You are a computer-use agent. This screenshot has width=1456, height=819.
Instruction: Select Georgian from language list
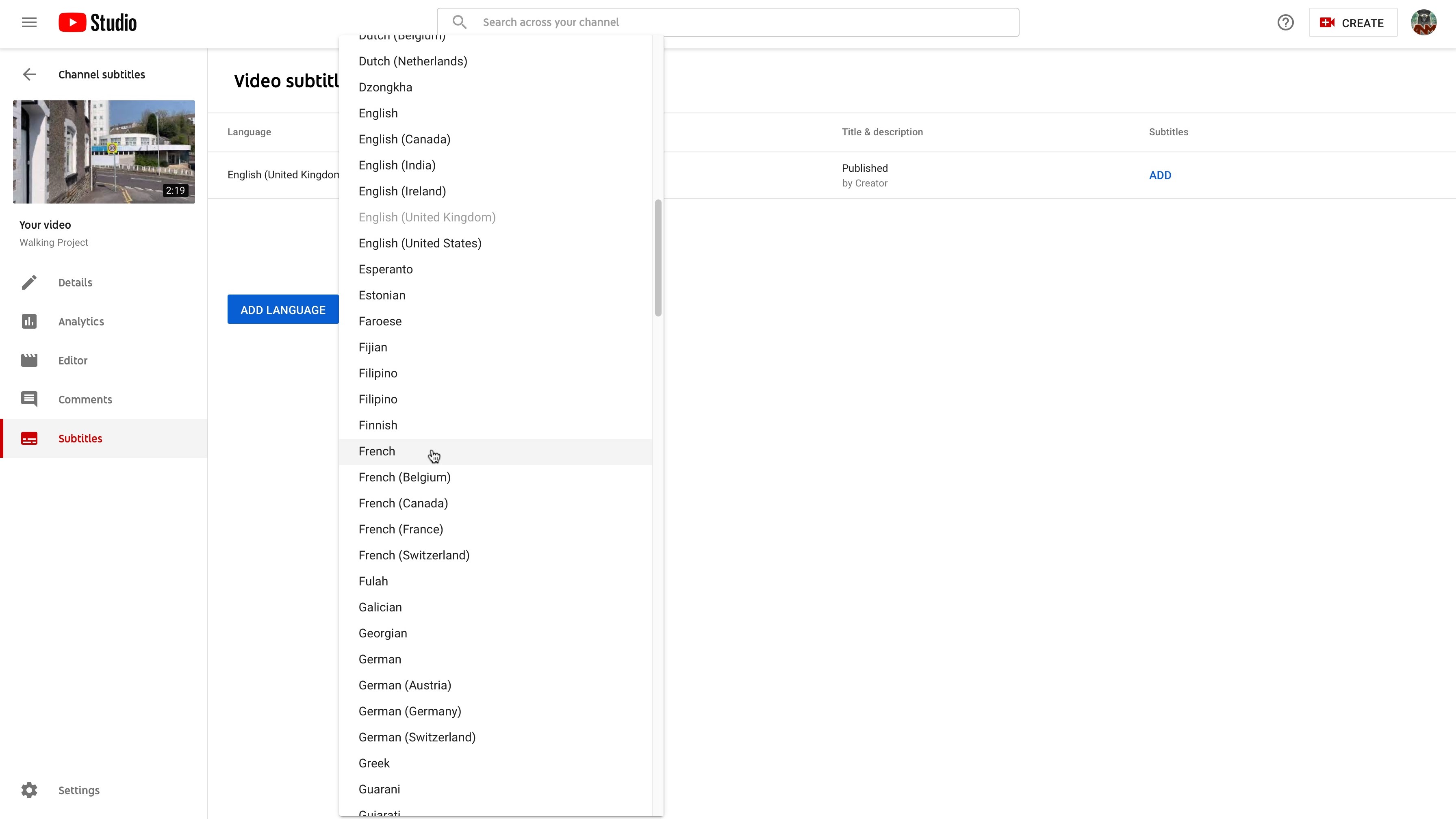tap(383, 633)
